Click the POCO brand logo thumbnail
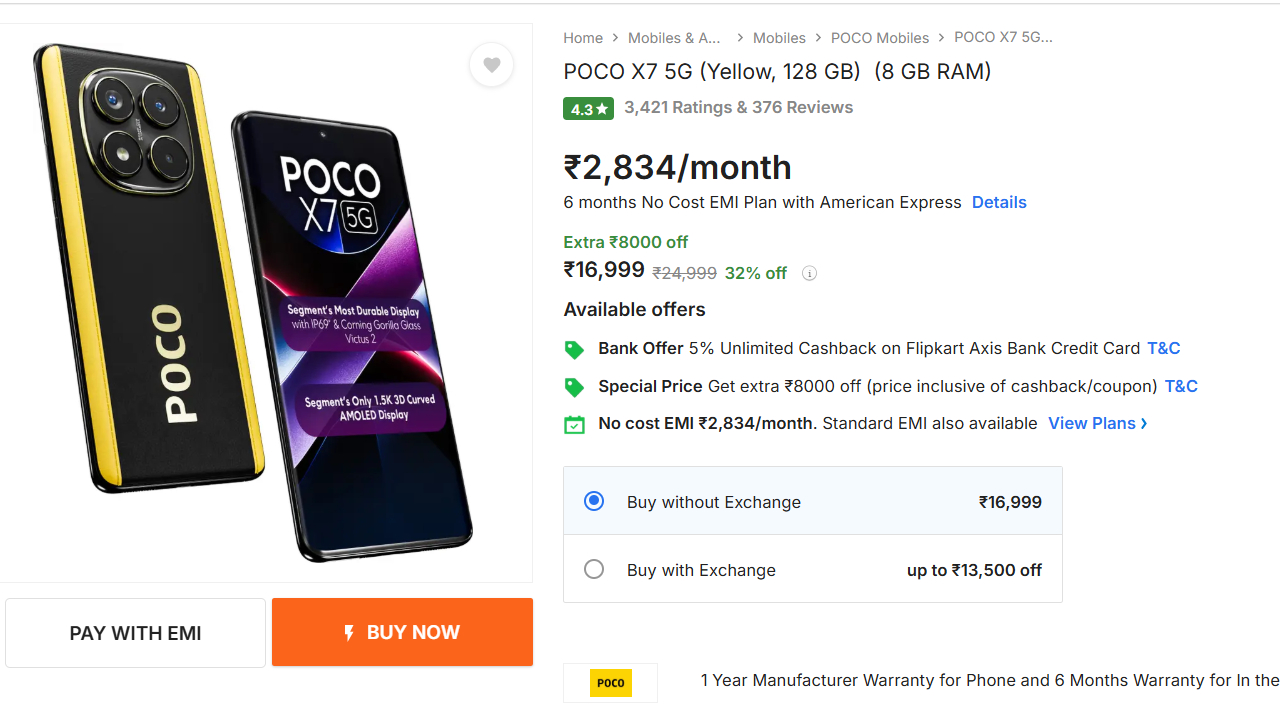The width and height of the screenshot is (1280, 720). pos(610,683)
